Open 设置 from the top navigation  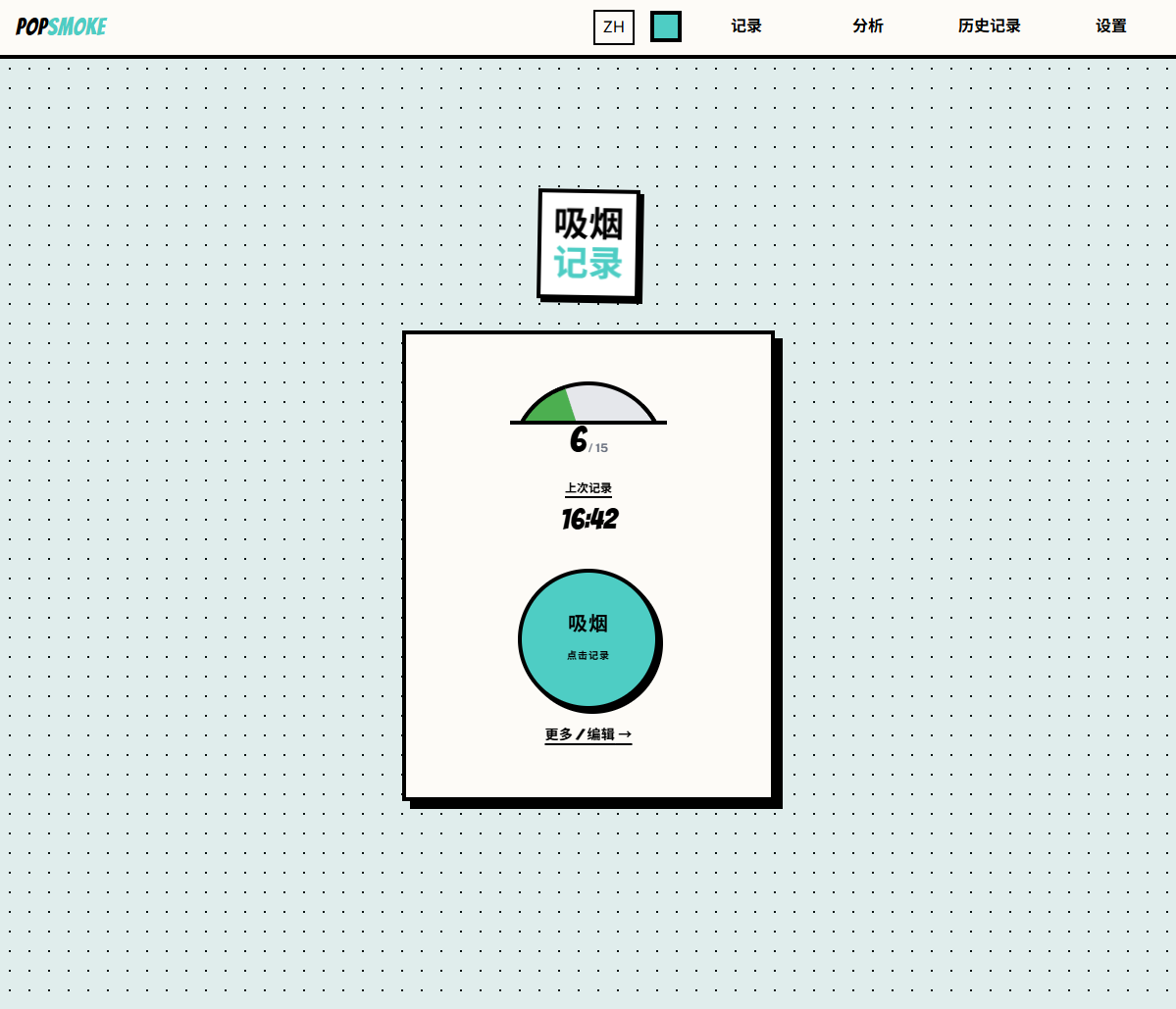tap(1111, 26)
